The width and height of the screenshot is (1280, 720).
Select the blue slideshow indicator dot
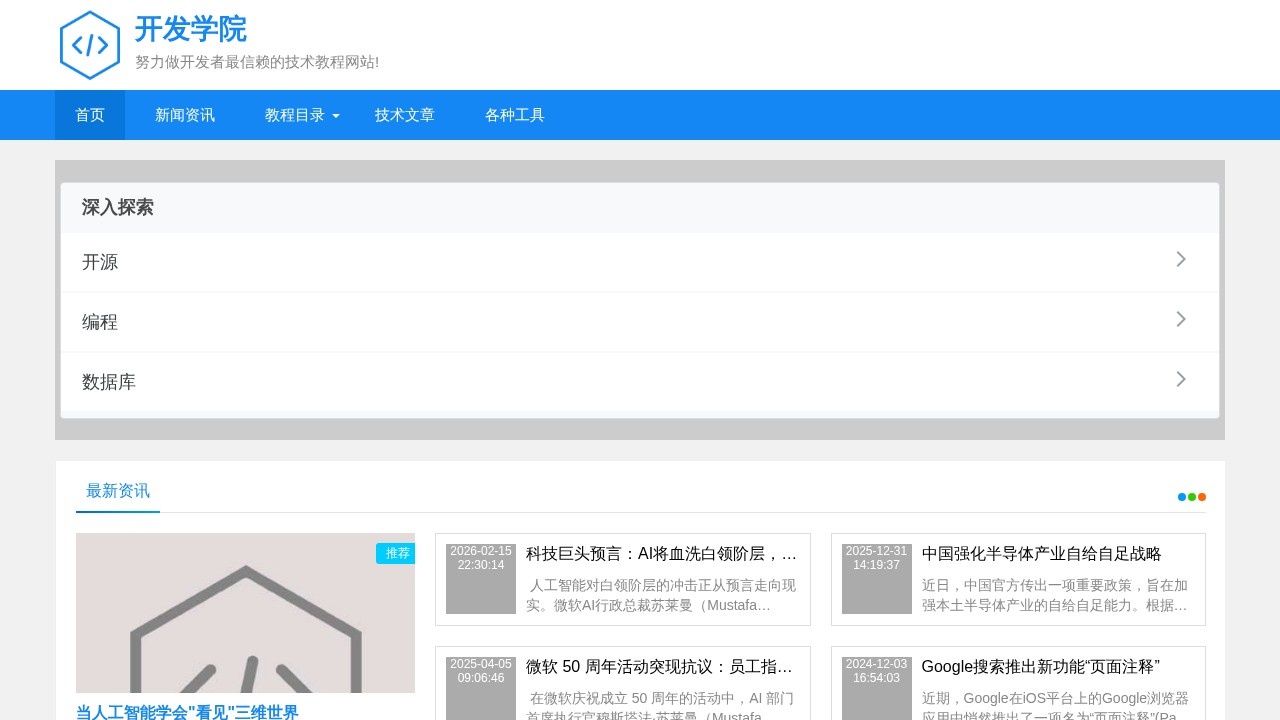[1181, 497]
